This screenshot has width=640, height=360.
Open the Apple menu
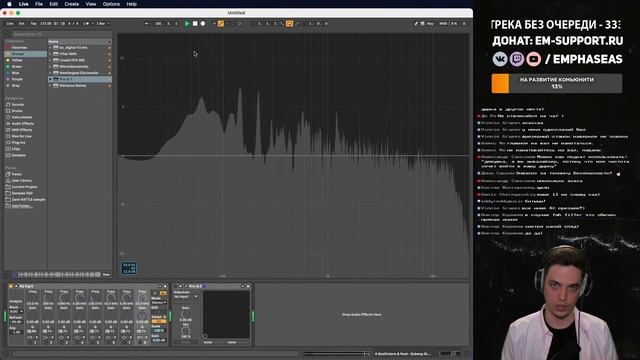tap(9, 4)
